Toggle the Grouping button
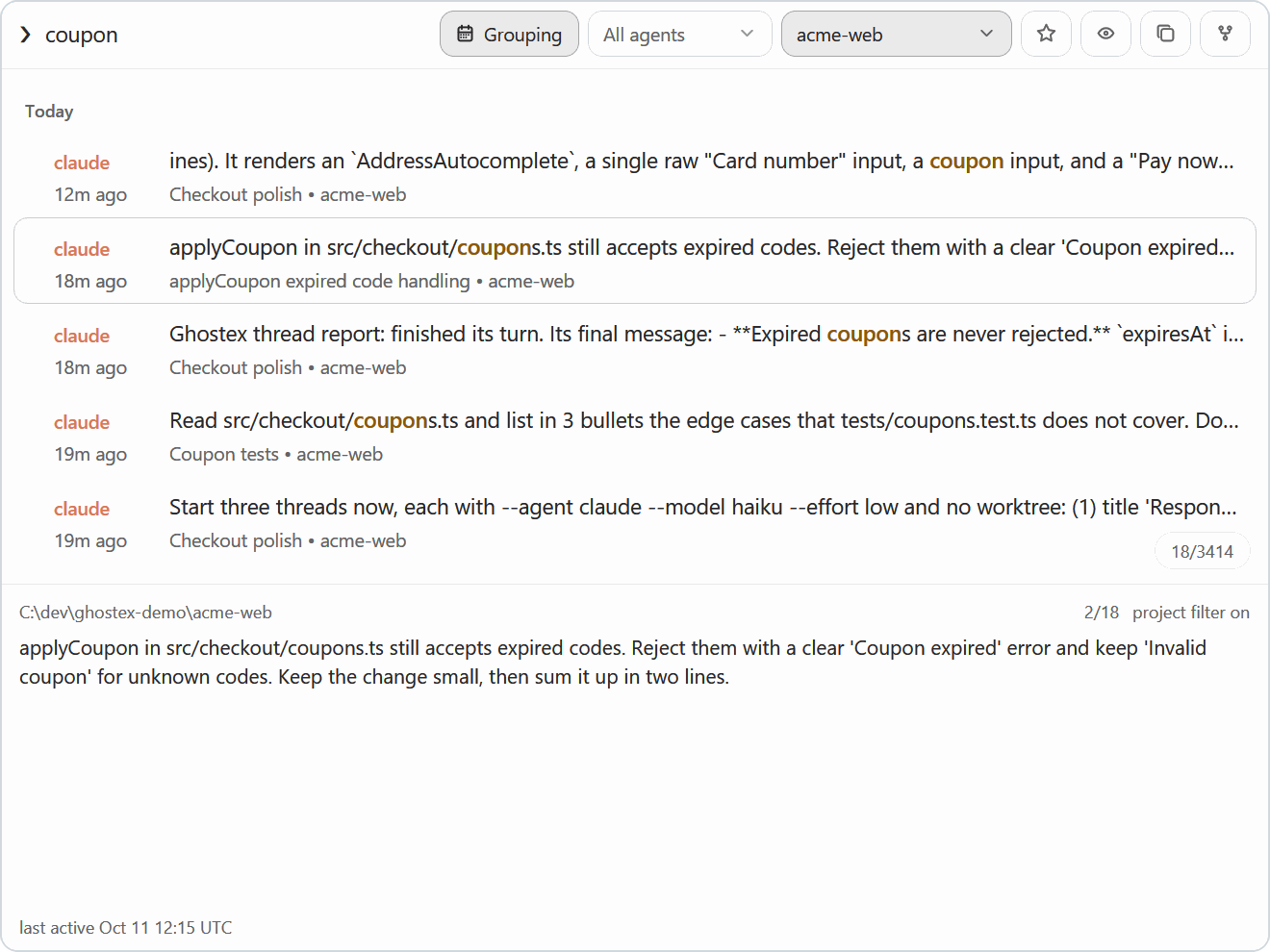This screenshot has width=1270, height=952. tap(509, 34)
